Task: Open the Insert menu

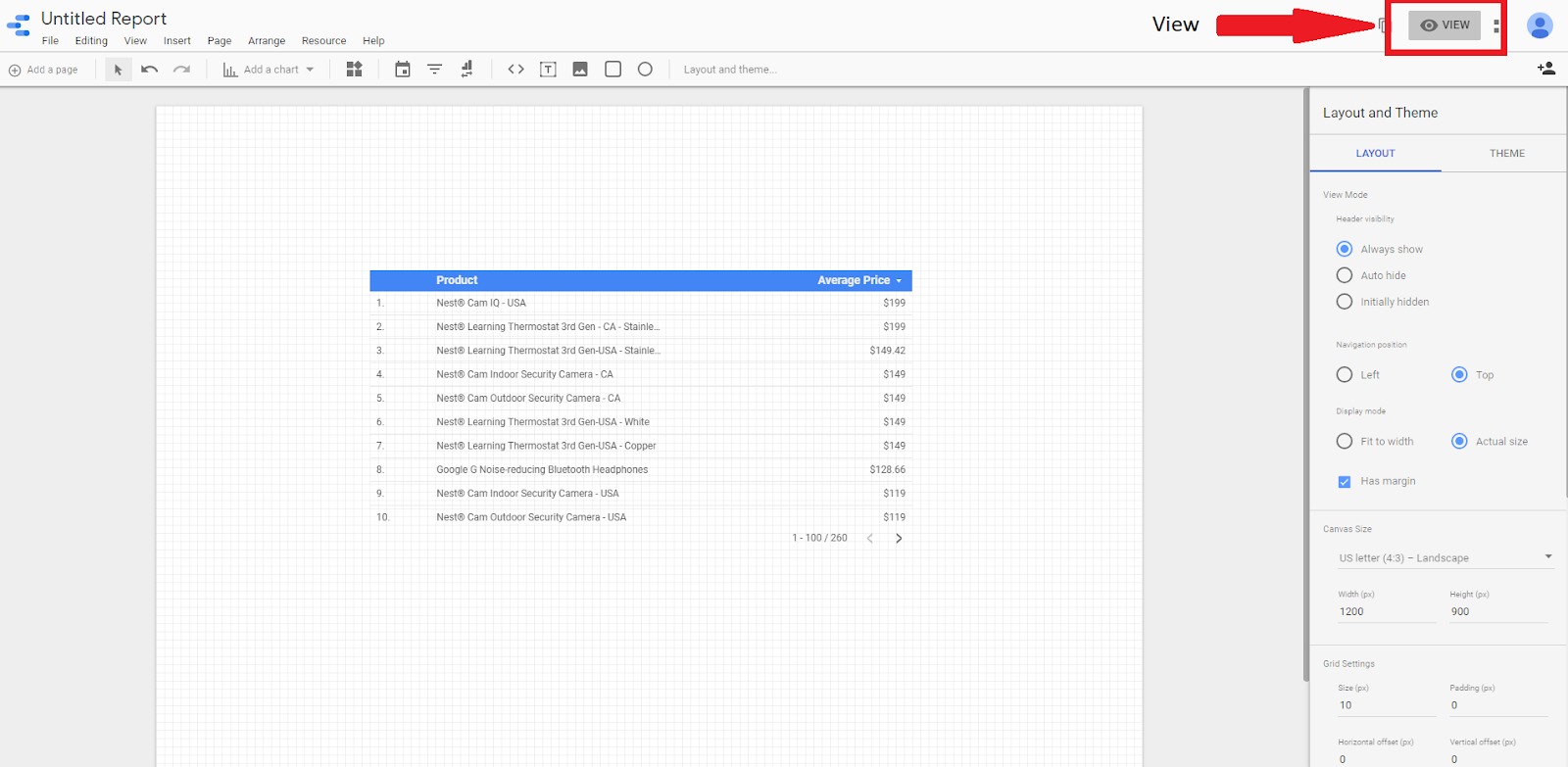Action: pos(177,41)
